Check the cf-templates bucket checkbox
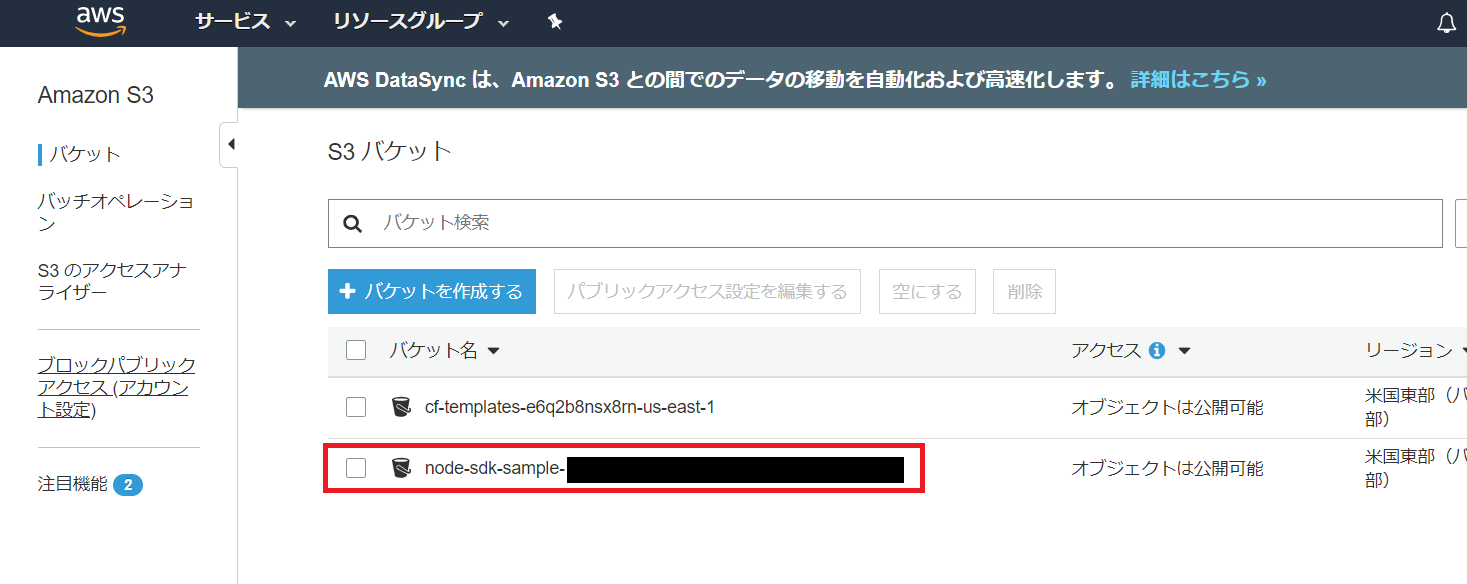 pyautogui.click(x=356, y=407)
